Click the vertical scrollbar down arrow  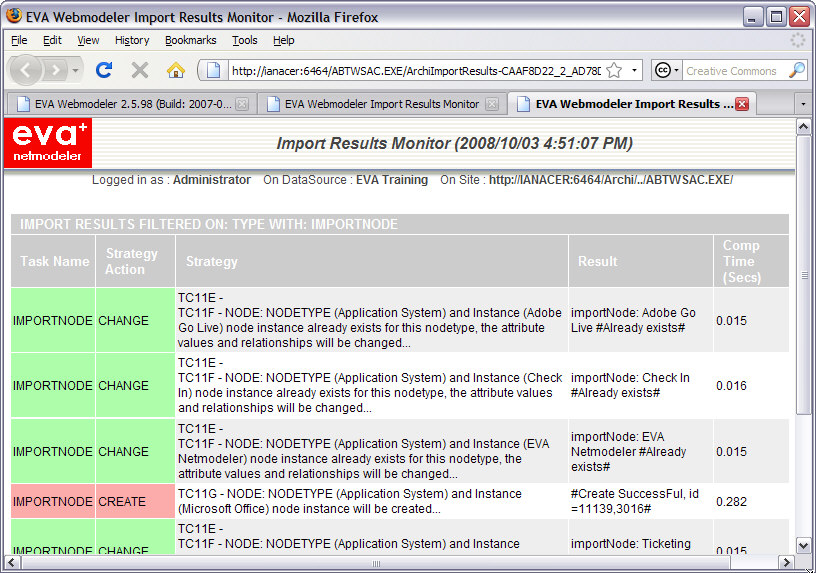[804, 546]
